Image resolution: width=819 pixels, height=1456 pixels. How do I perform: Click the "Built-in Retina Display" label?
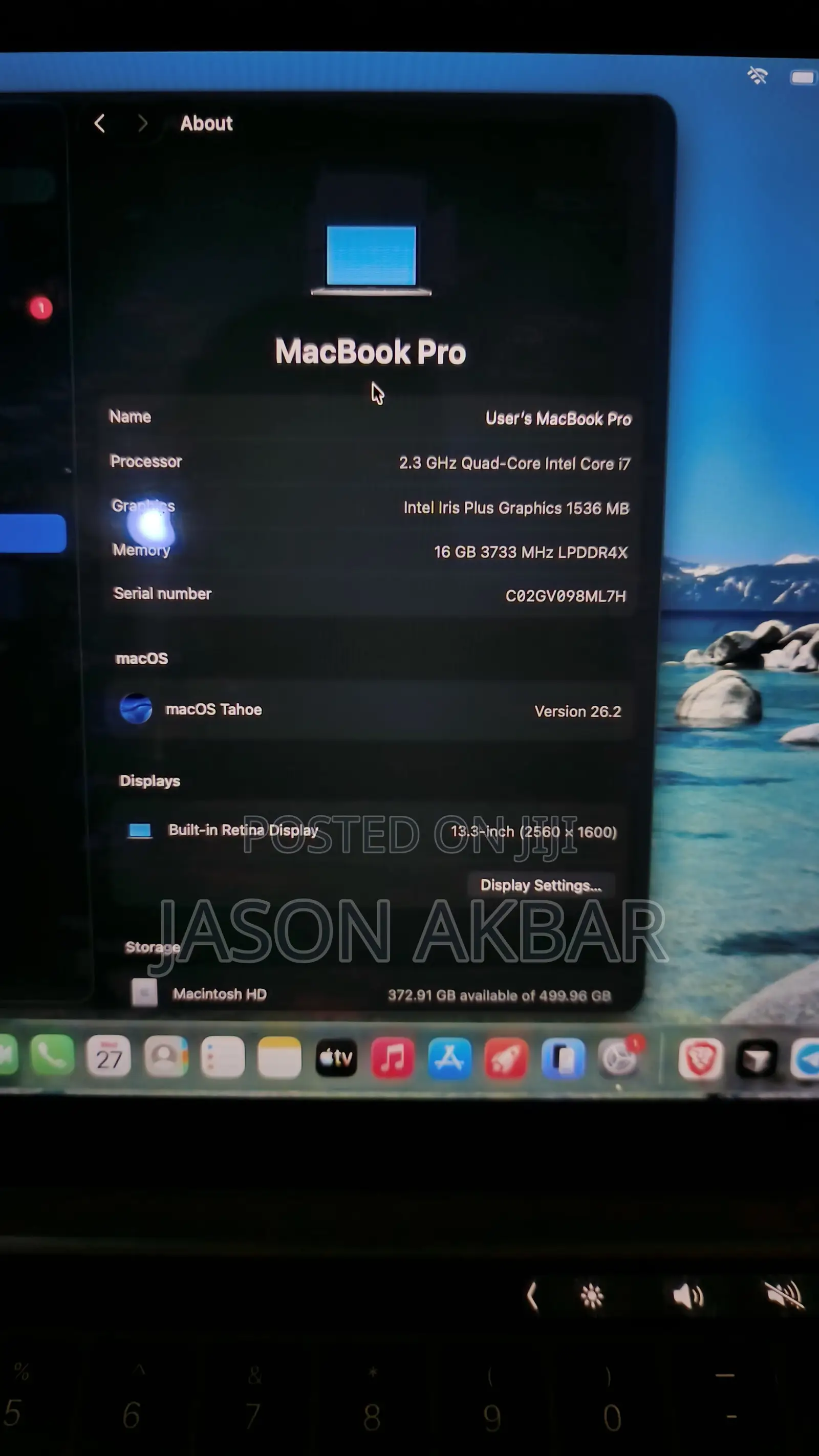click(x=244, y=830)
